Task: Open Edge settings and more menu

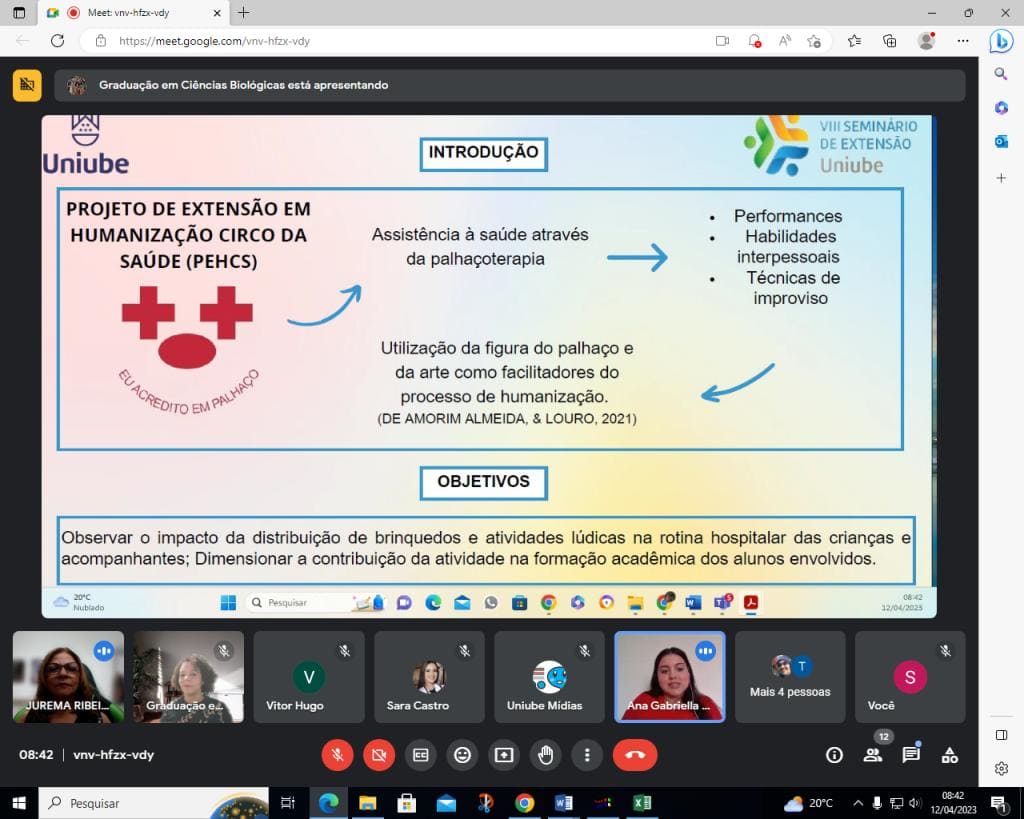Action: (x=963, y=41)
